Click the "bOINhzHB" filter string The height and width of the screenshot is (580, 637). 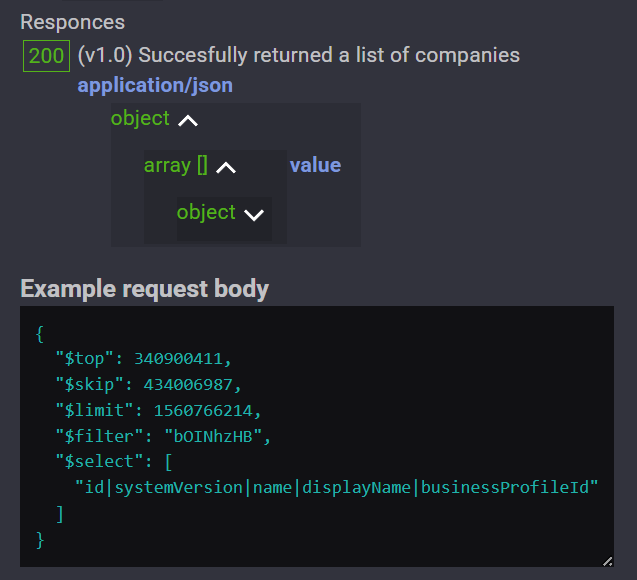tap(224, 436)
